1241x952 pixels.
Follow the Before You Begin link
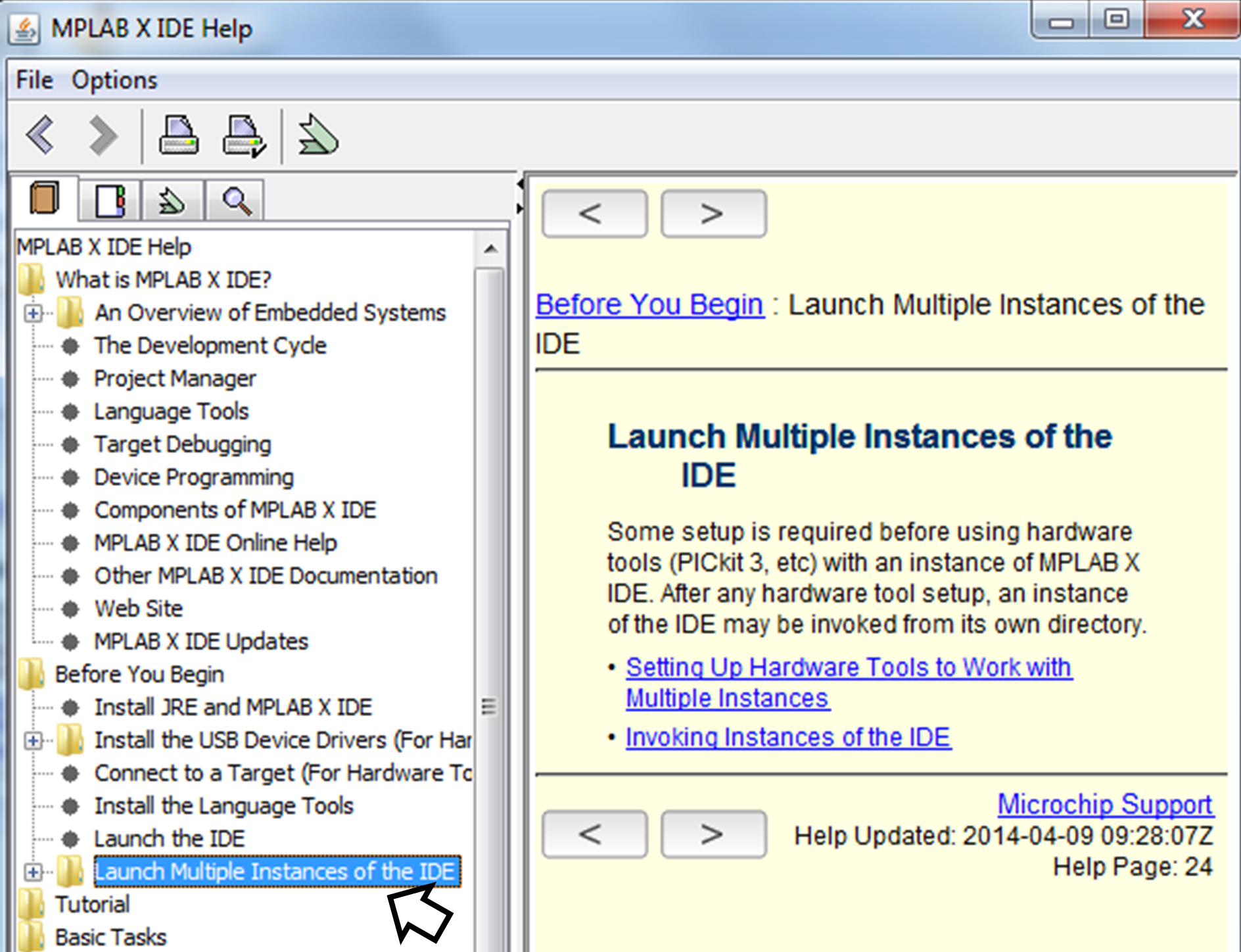coord(648,304)
